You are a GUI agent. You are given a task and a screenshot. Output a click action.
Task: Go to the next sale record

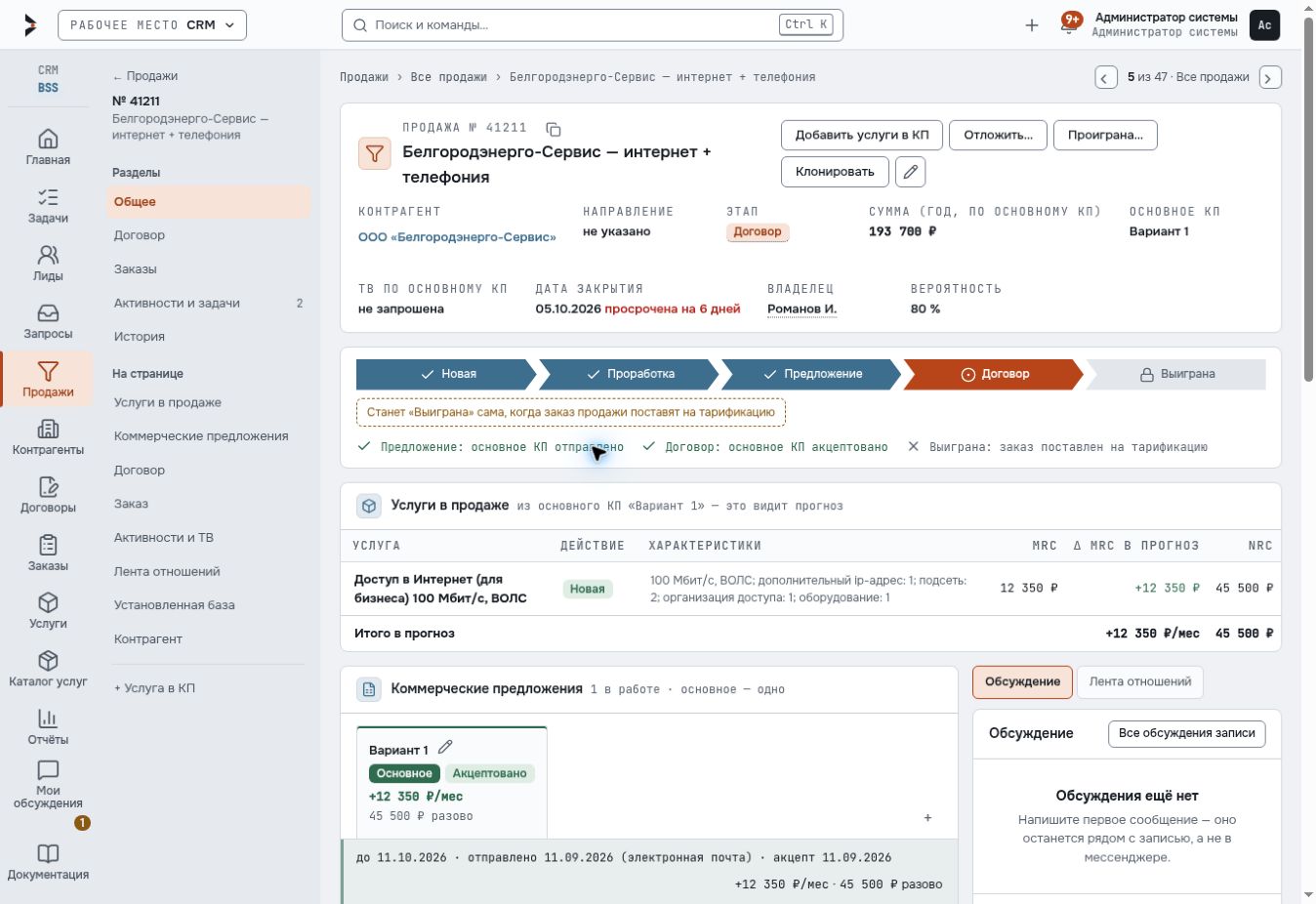[x=1269, y=77]
